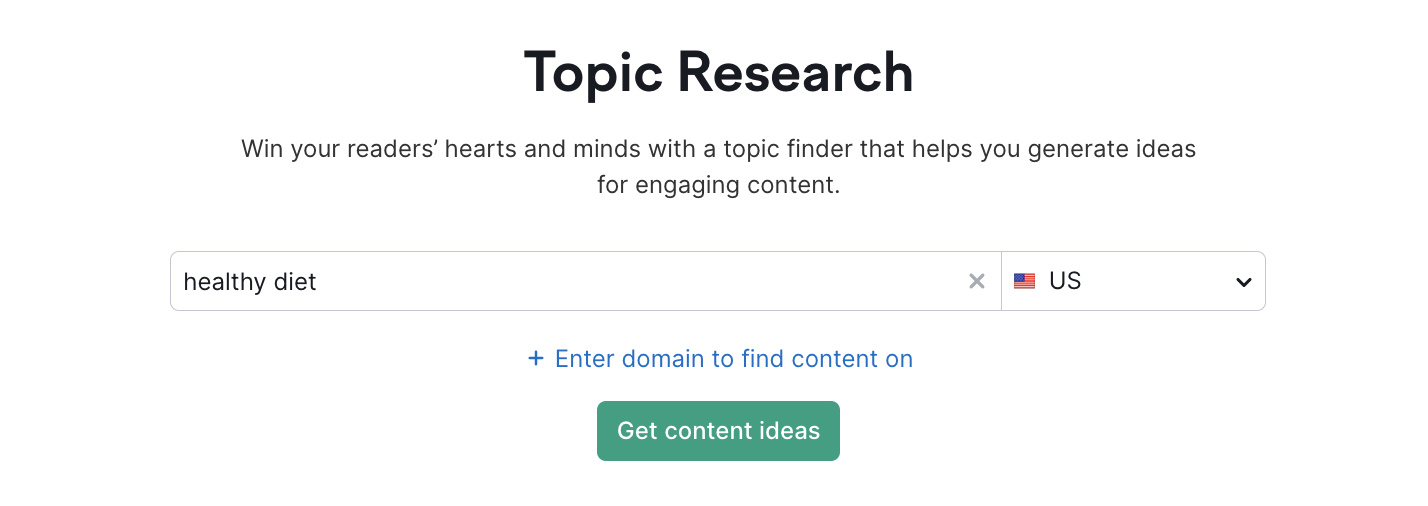Click the healthy diet text in field

point(250,282)
